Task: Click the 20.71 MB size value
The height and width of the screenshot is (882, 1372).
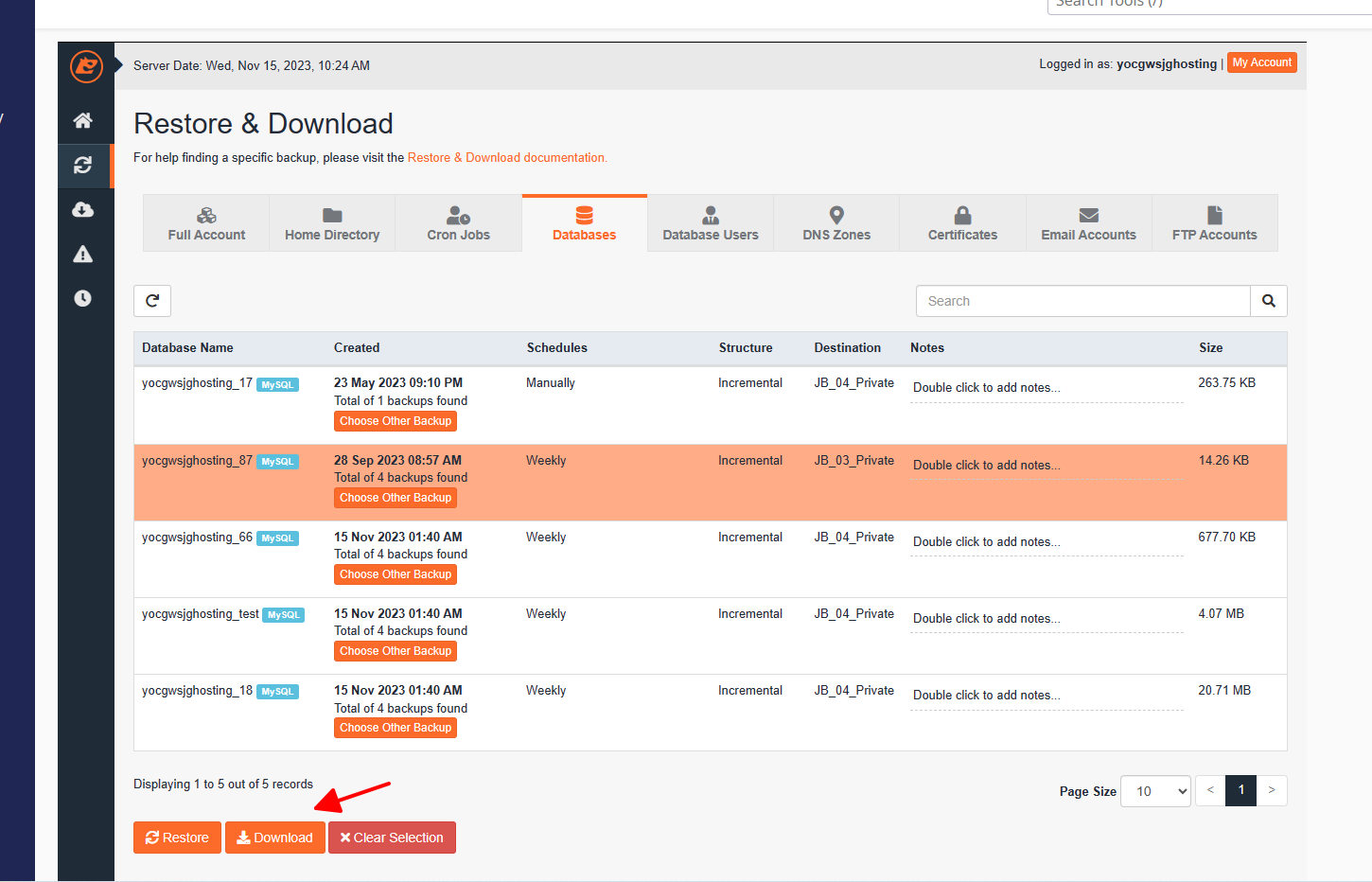Action: [1224, 691]
